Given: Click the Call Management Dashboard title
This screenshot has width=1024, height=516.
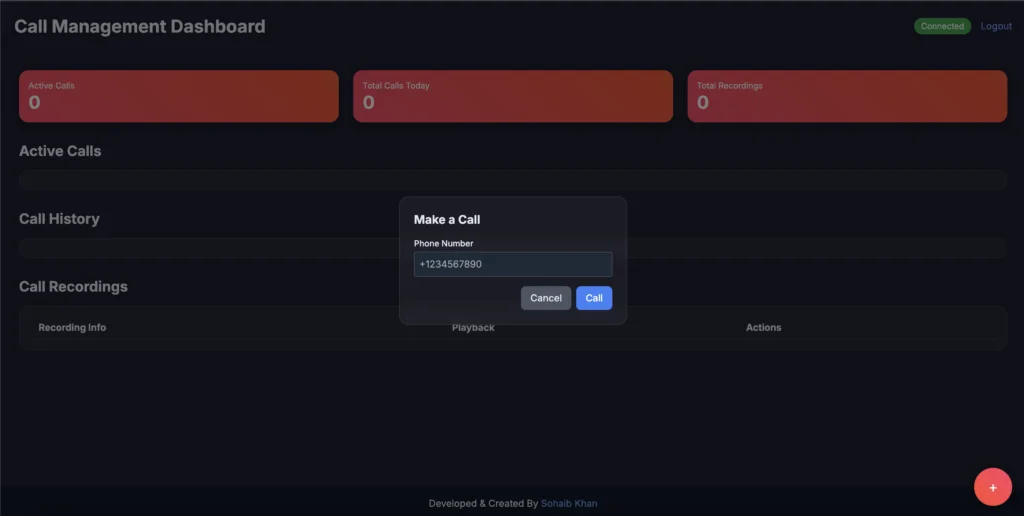Looking at the screenshot, I should [140, 27].
